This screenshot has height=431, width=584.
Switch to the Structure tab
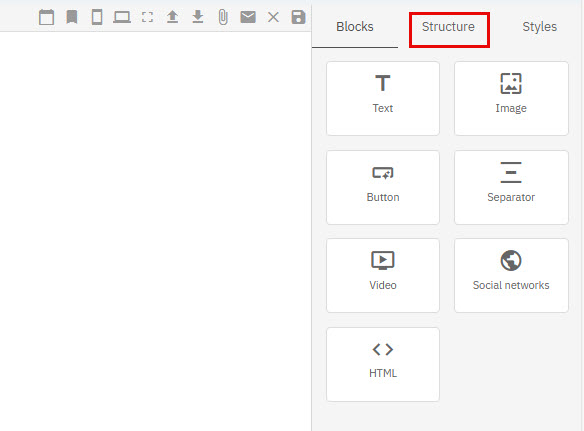(448, 27)
